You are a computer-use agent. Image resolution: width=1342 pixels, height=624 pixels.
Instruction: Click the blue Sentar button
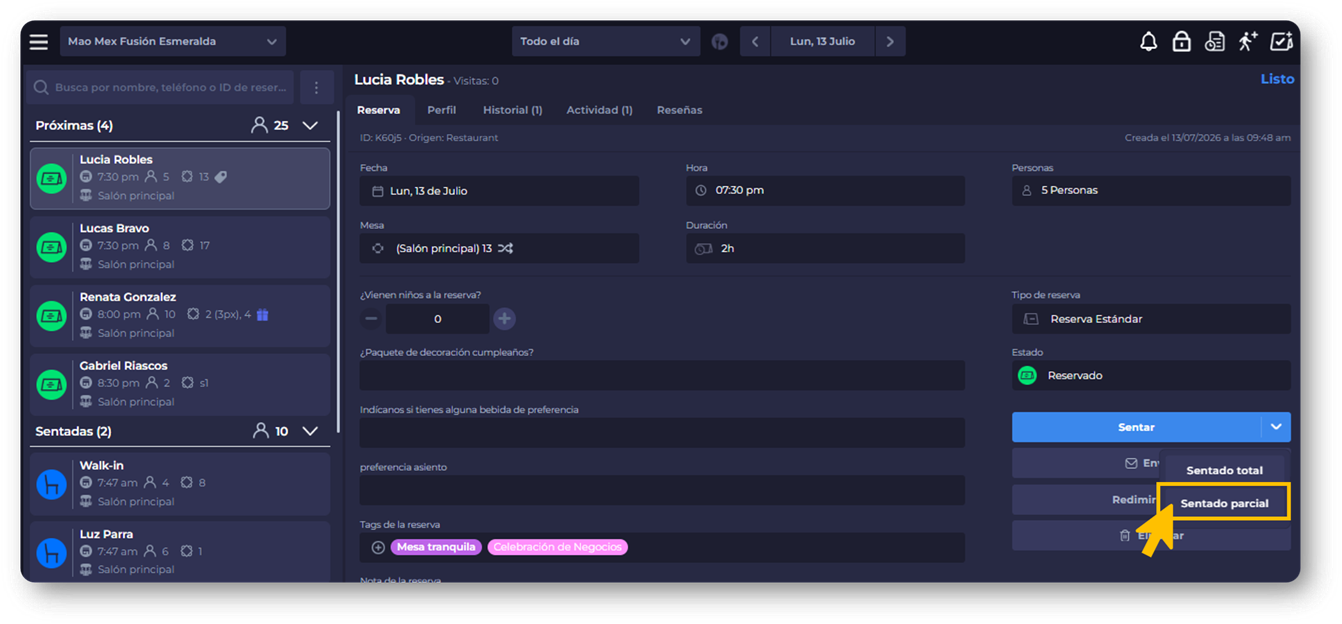(1136, 427)
